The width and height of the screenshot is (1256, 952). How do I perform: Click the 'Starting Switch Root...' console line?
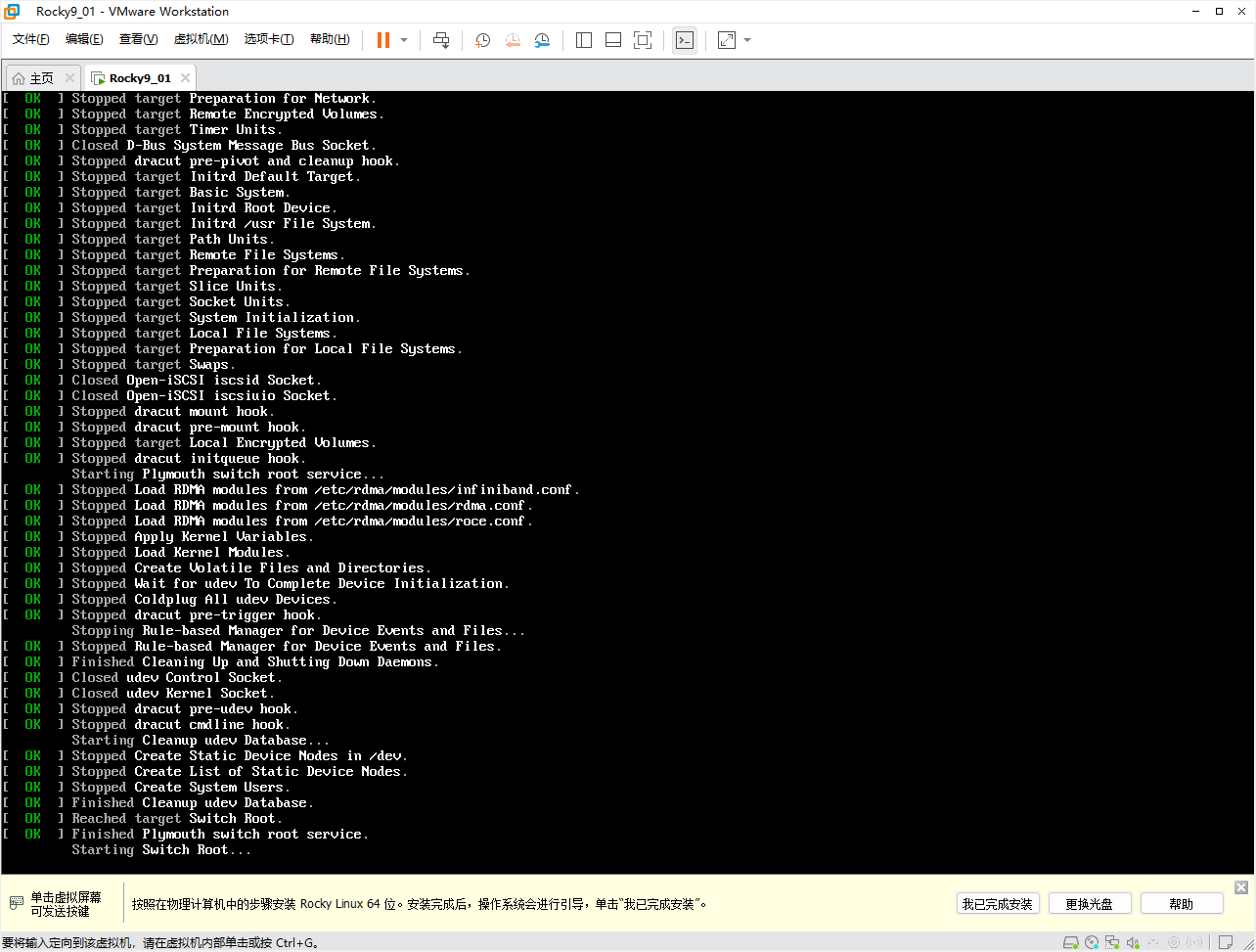click(161, 849)
